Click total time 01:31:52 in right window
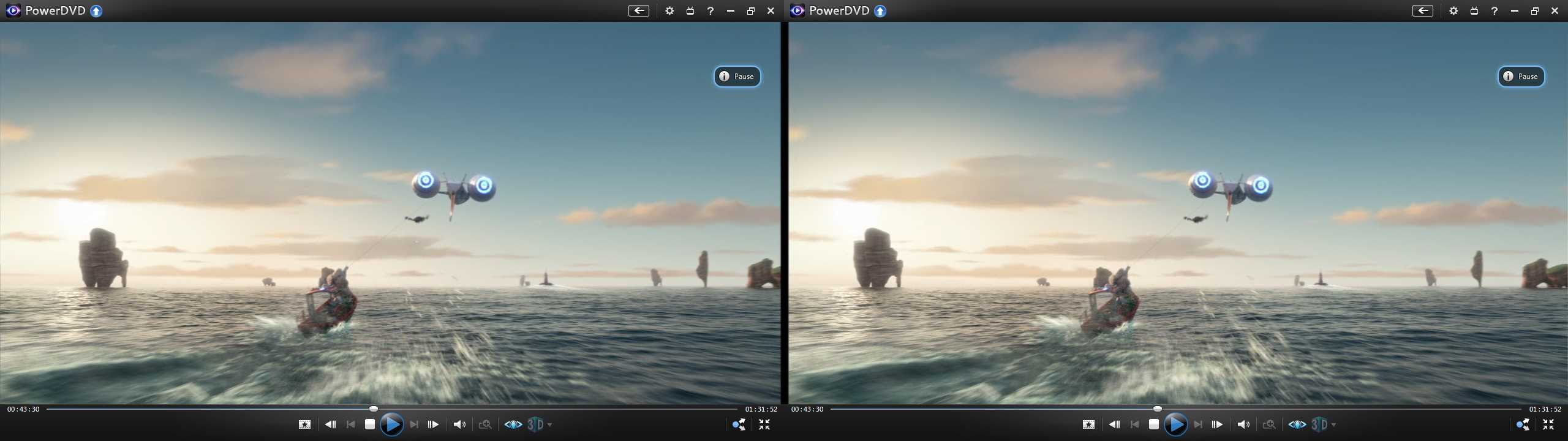Viewport: 1568px width, 441px height. coord(1545,409)
